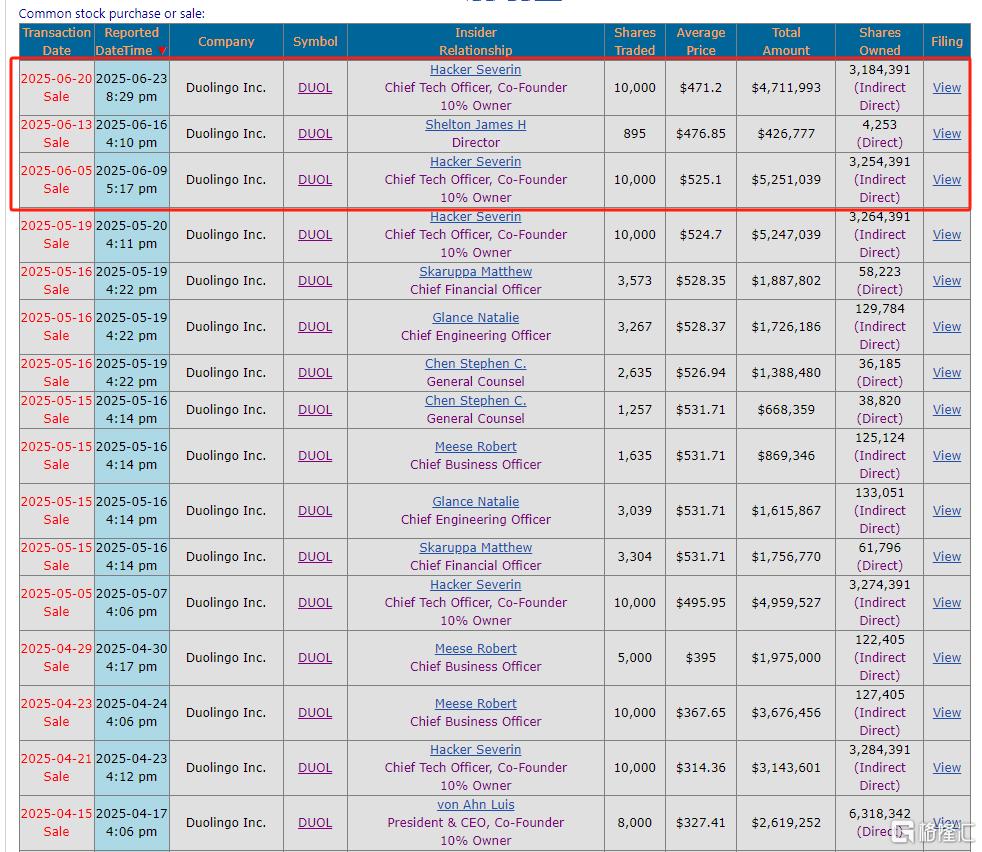The width and height of the screenshot is (982, 852).
Task: Click the DUOL symbol in the 2025-04-29 row
Action: coord(315,658)
